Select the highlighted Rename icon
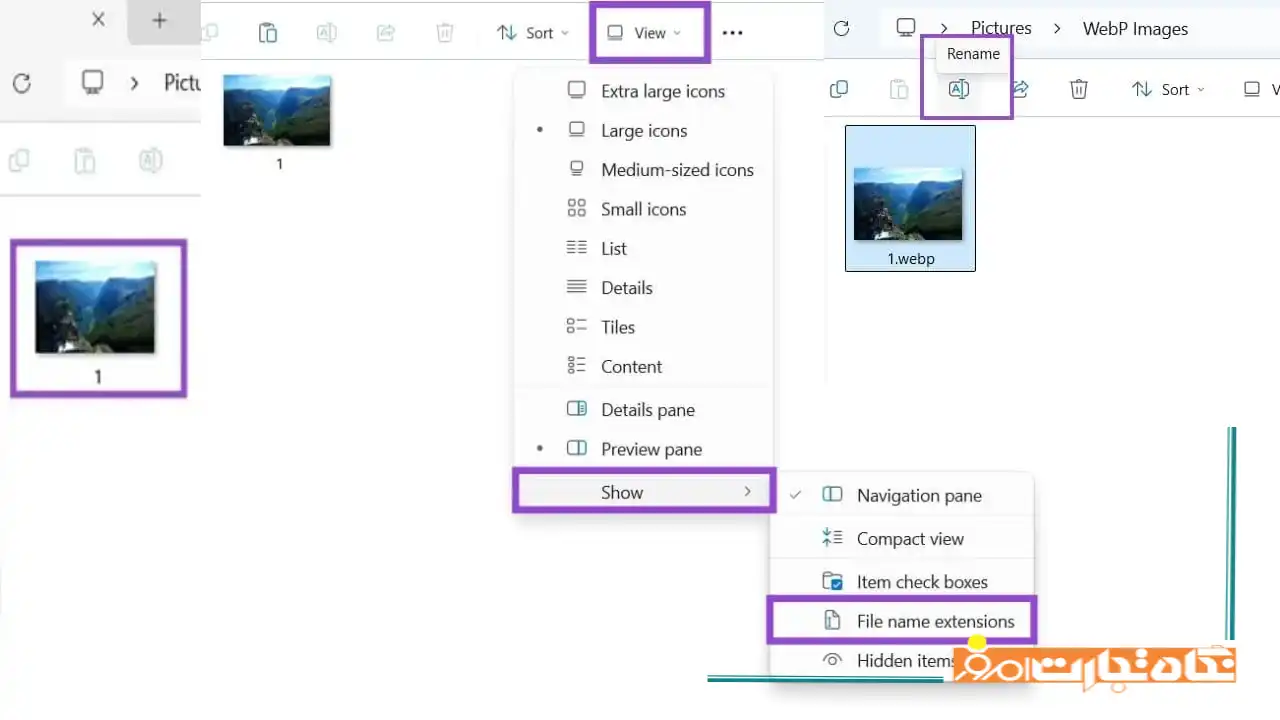The height and width of the screenshot is (720, 1280). tap(958, 89)
